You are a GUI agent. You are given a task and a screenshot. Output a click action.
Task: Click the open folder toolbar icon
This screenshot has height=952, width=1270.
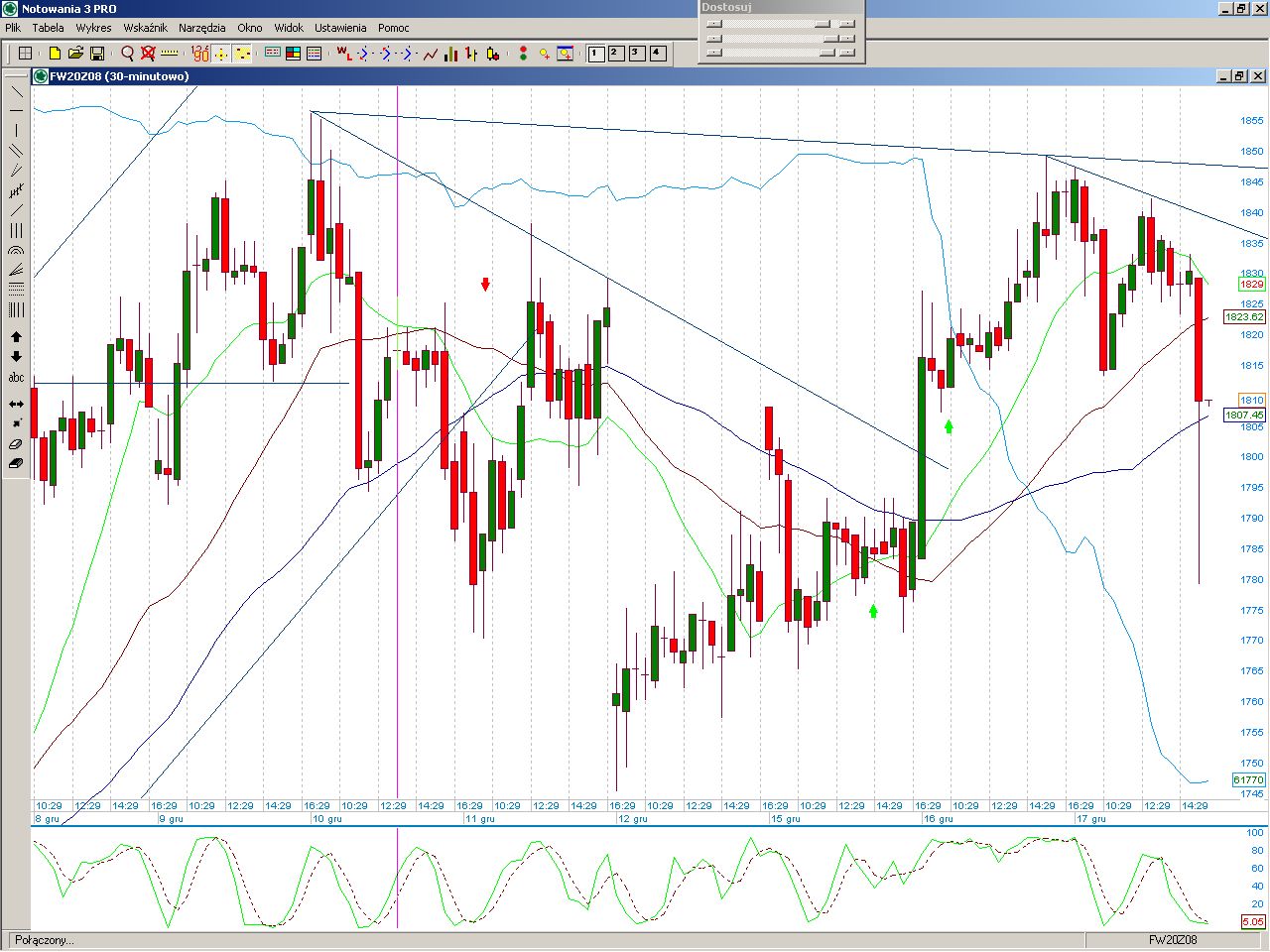coord(75,54)
